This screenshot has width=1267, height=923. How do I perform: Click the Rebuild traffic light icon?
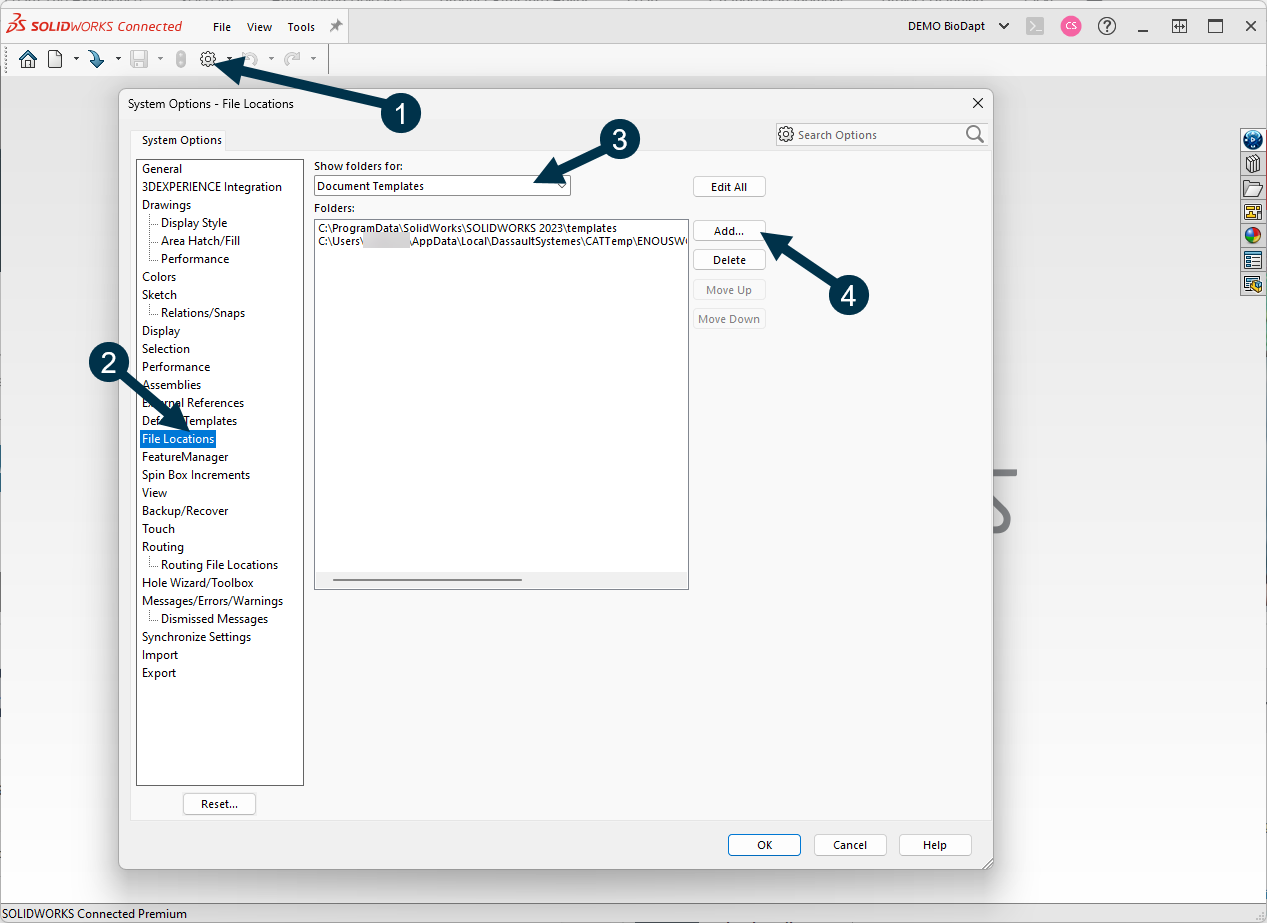180,59
